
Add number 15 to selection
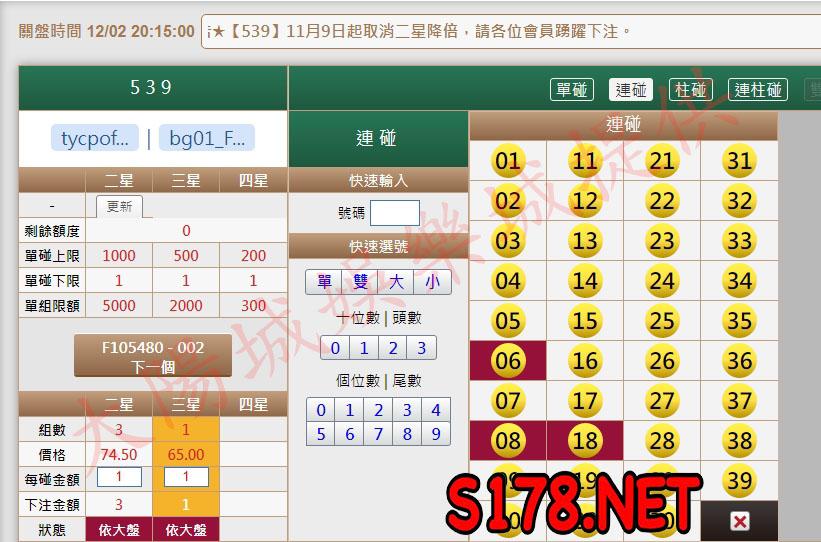click(x=585, y=320)
